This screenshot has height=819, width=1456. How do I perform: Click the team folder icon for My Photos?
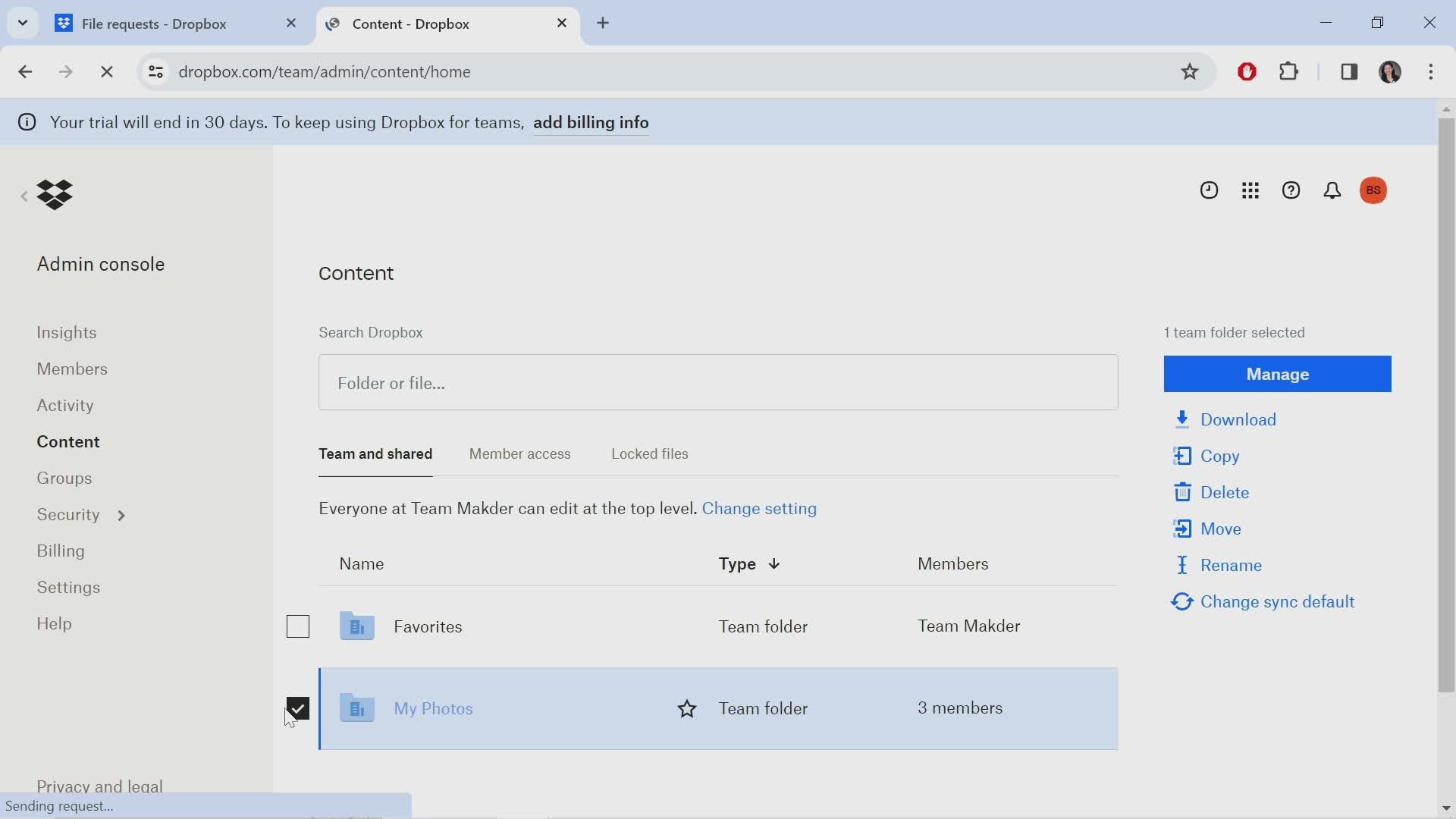coord(356,708)
